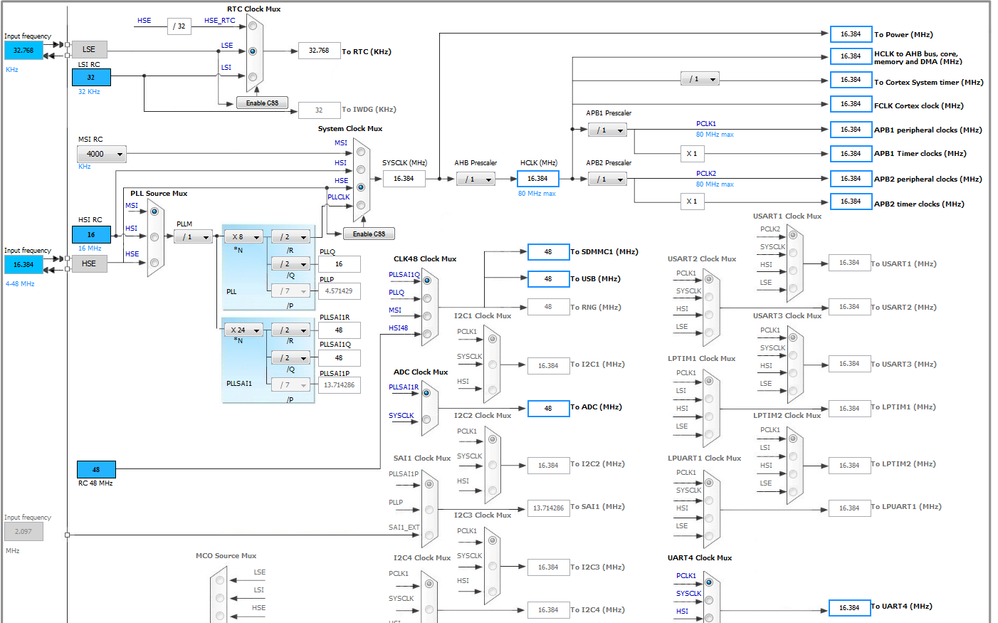This screenshot has width=998, height=623.
Task: Open Cortex System timer divider dropdown
Action: pos(700,79)
